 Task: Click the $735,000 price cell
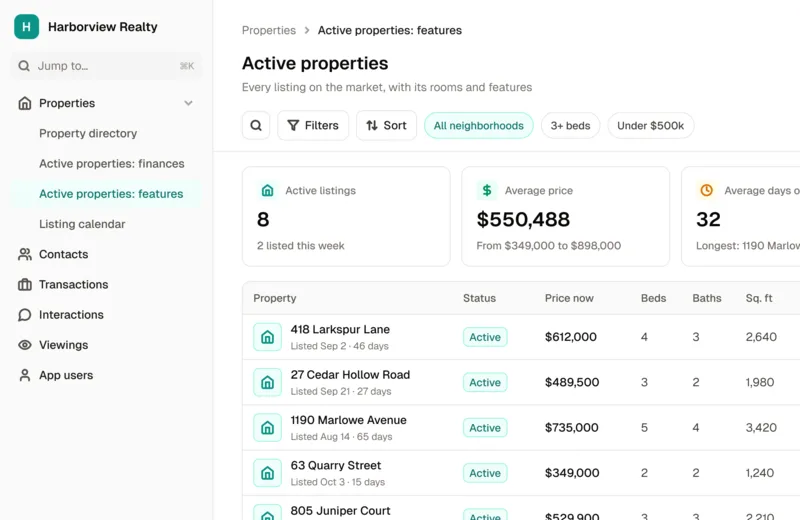(x=571, y=428)
